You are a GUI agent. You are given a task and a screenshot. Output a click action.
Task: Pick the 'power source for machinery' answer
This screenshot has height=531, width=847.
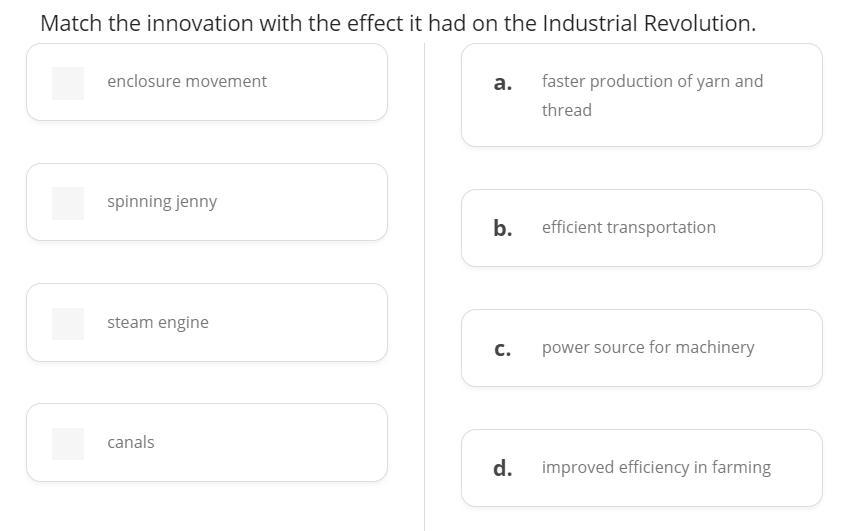(648, 347)
